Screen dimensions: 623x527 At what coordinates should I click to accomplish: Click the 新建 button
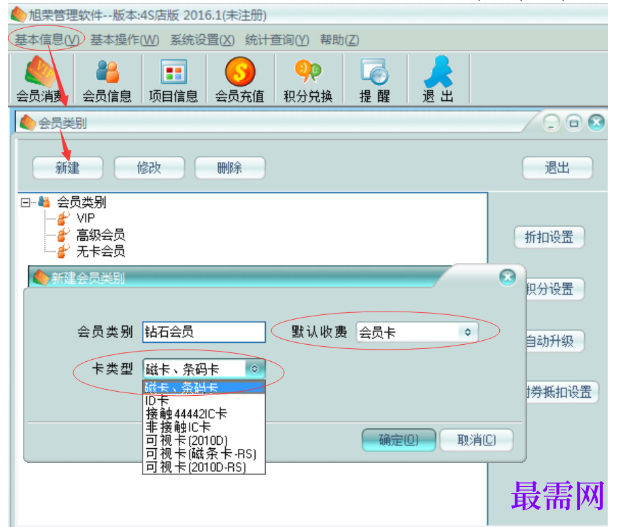click(x=68, y=168)
